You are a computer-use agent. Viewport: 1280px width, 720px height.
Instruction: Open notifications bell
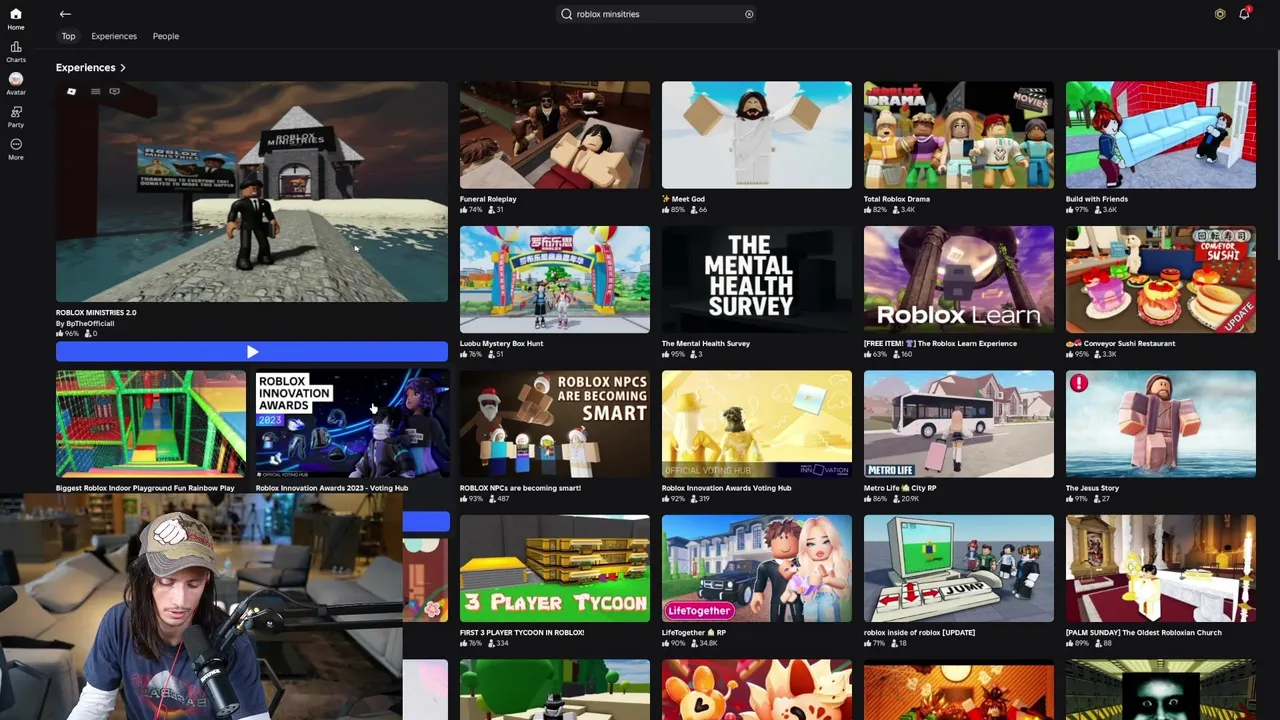(x=1244, y=14)
